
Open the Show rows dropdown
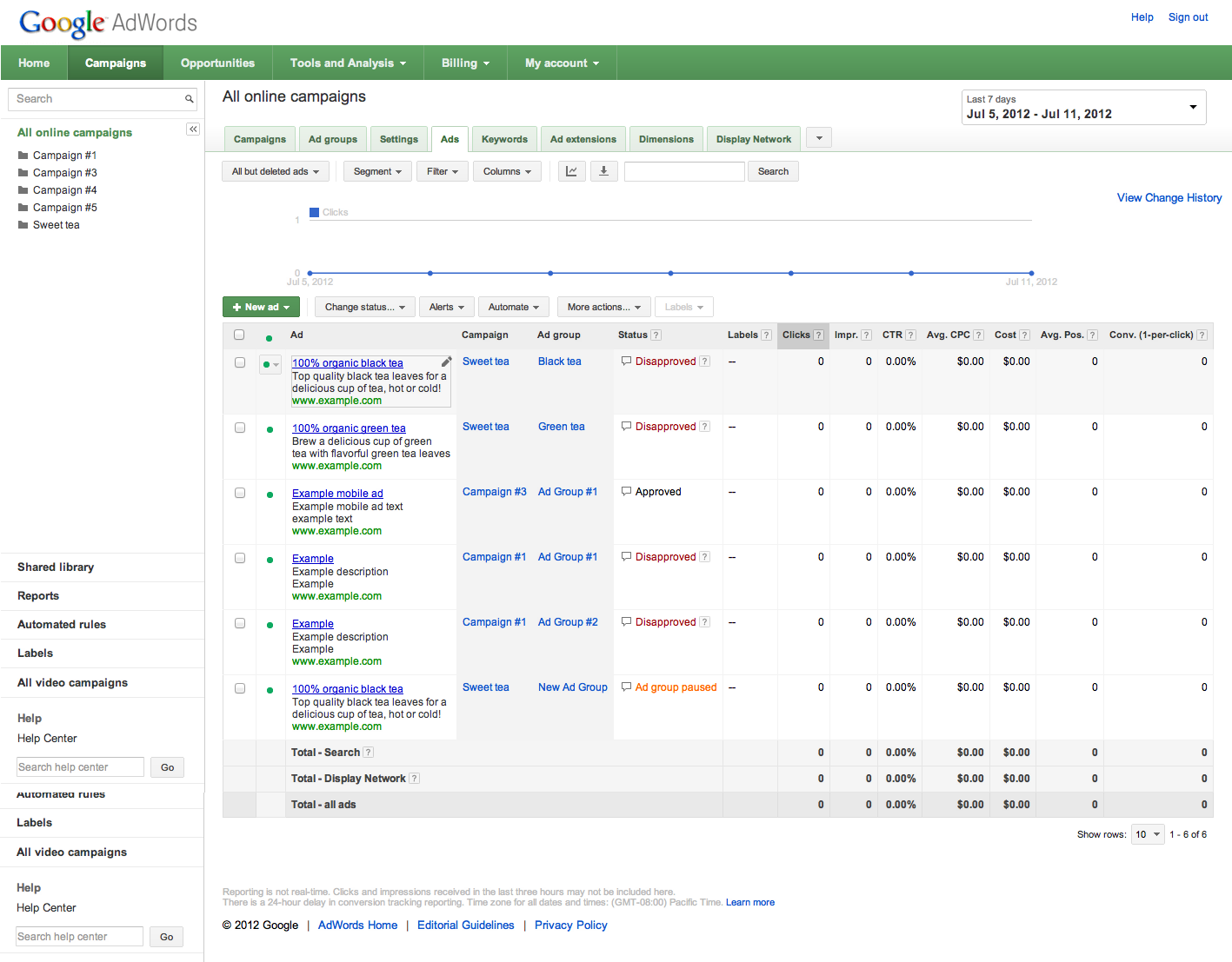[x=1147, y=834]
